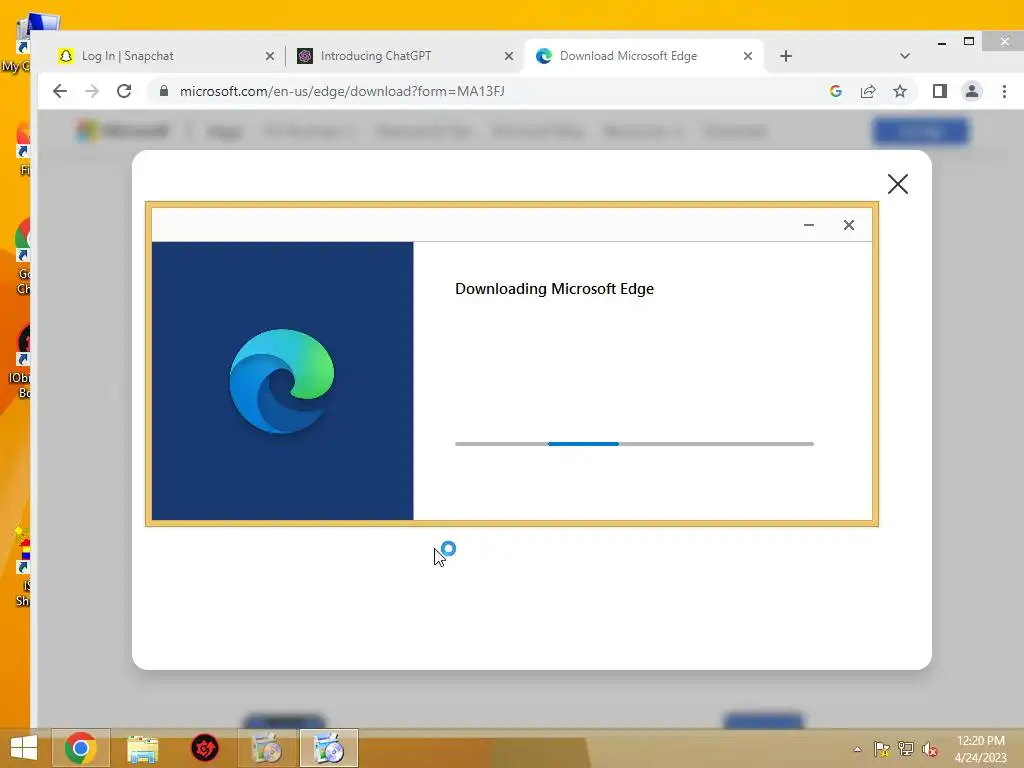
Task: Expand the tab search dropdown arrow
Action: pos(904,56)
